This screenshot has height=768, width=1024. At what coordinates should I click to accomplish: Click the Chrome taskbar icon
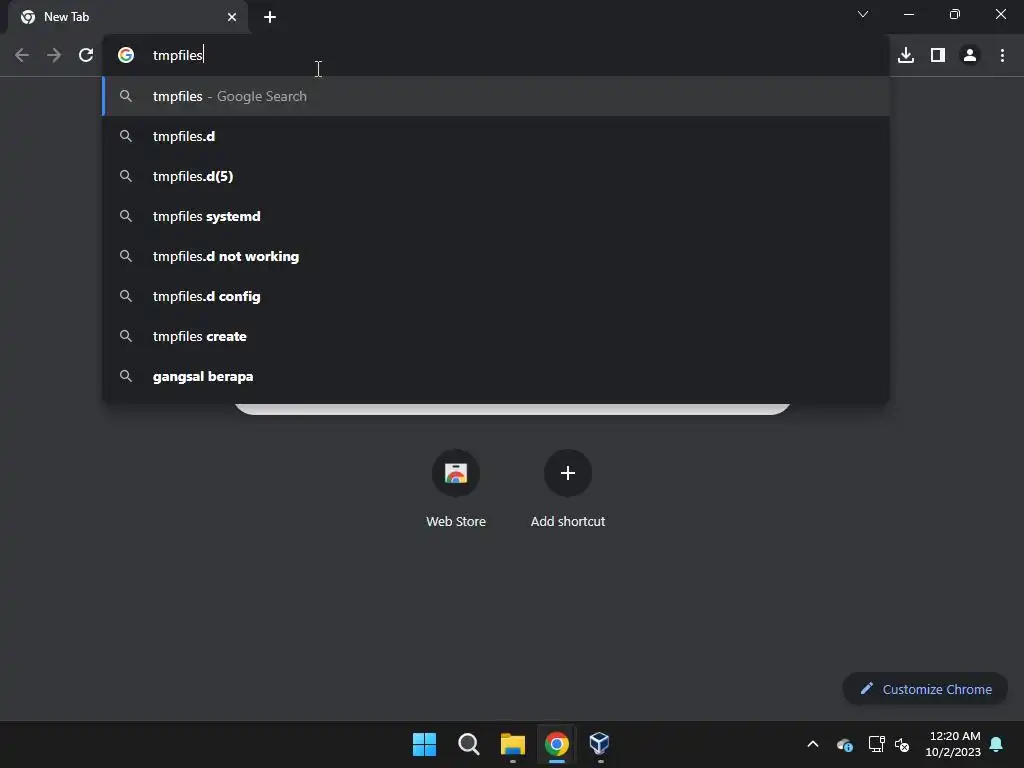pos(556,744)
